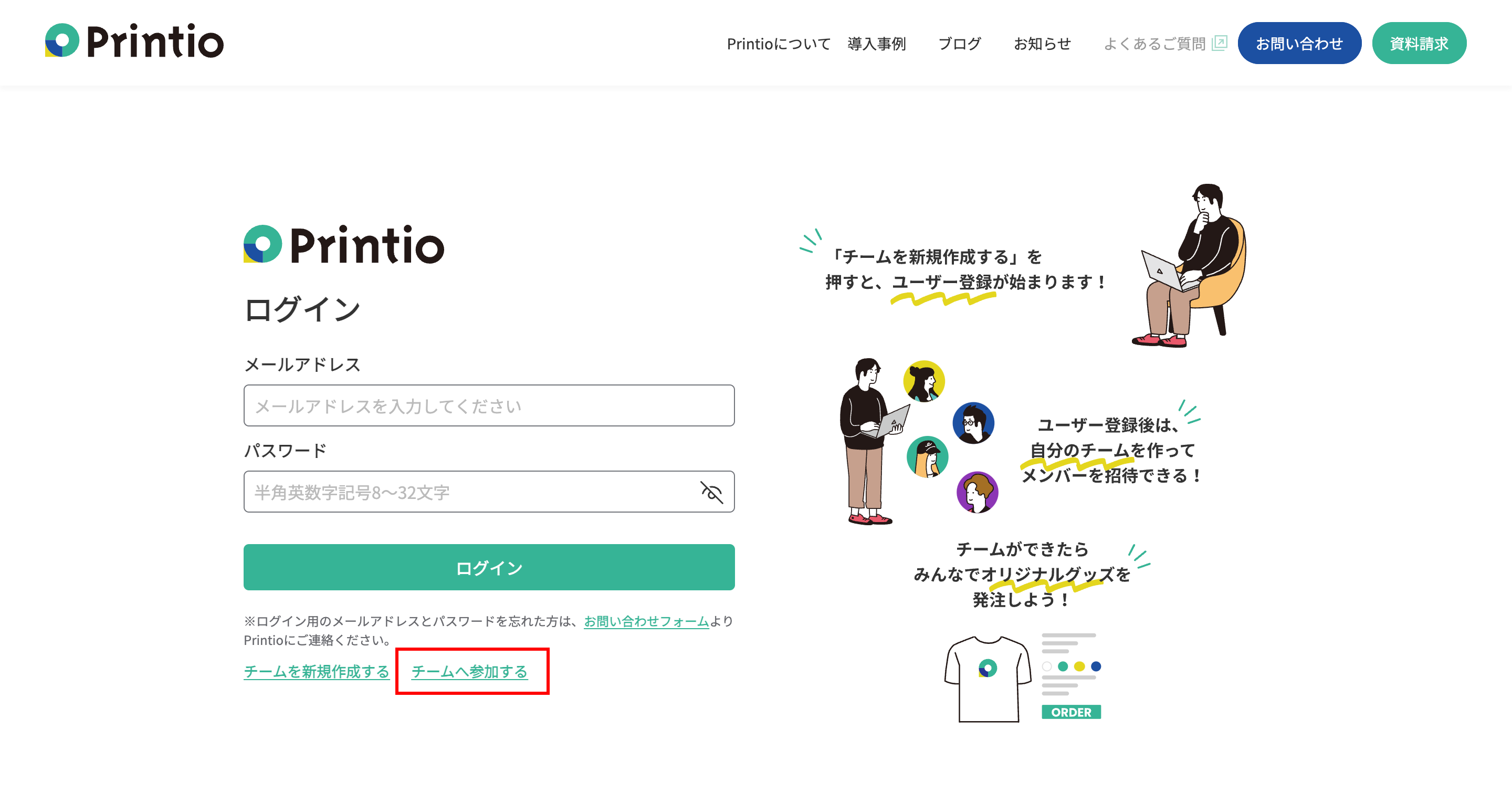The width and height of the screenshot is (1512, 792).
Task: Click the text 発注しよう！
Action: coord(1021,600)
